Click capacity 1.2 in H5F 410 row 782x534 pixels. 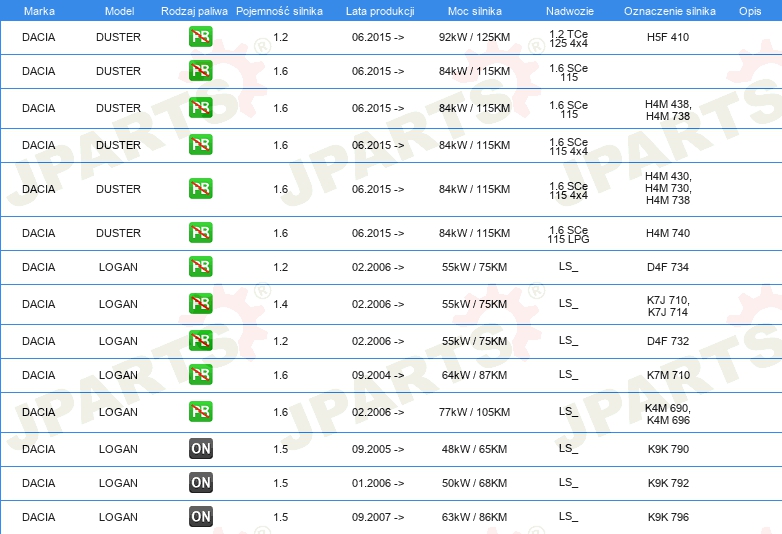pos(280,37)
